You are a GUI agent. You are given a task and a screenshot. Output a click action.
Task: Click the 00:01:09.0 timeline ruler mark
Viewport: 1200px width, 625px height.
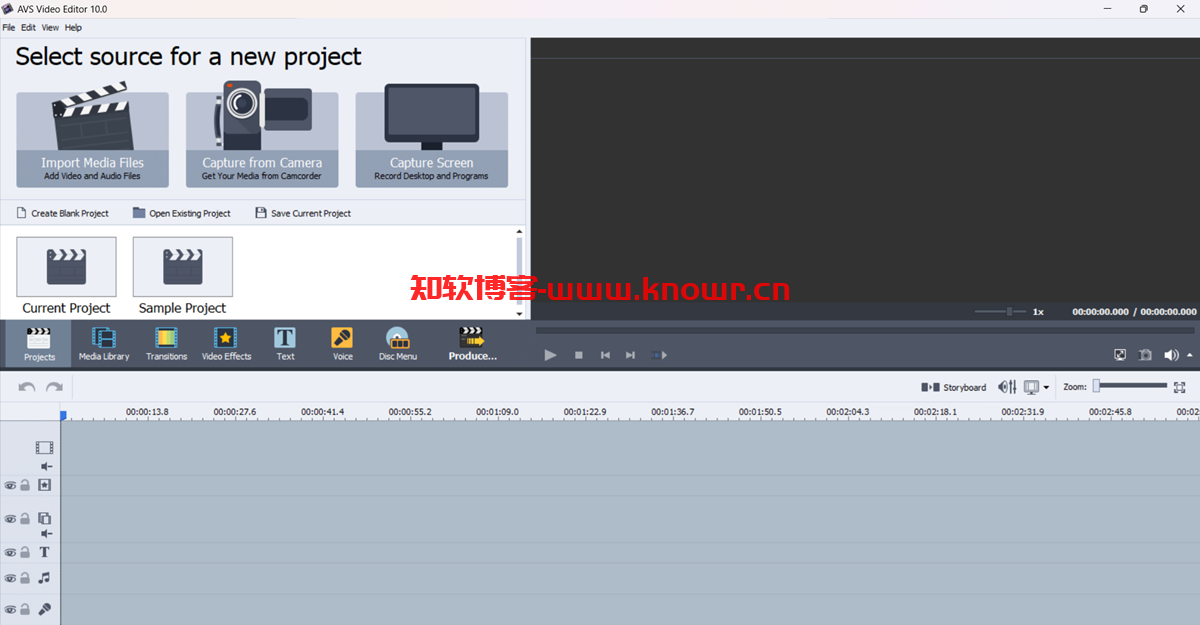497,411
